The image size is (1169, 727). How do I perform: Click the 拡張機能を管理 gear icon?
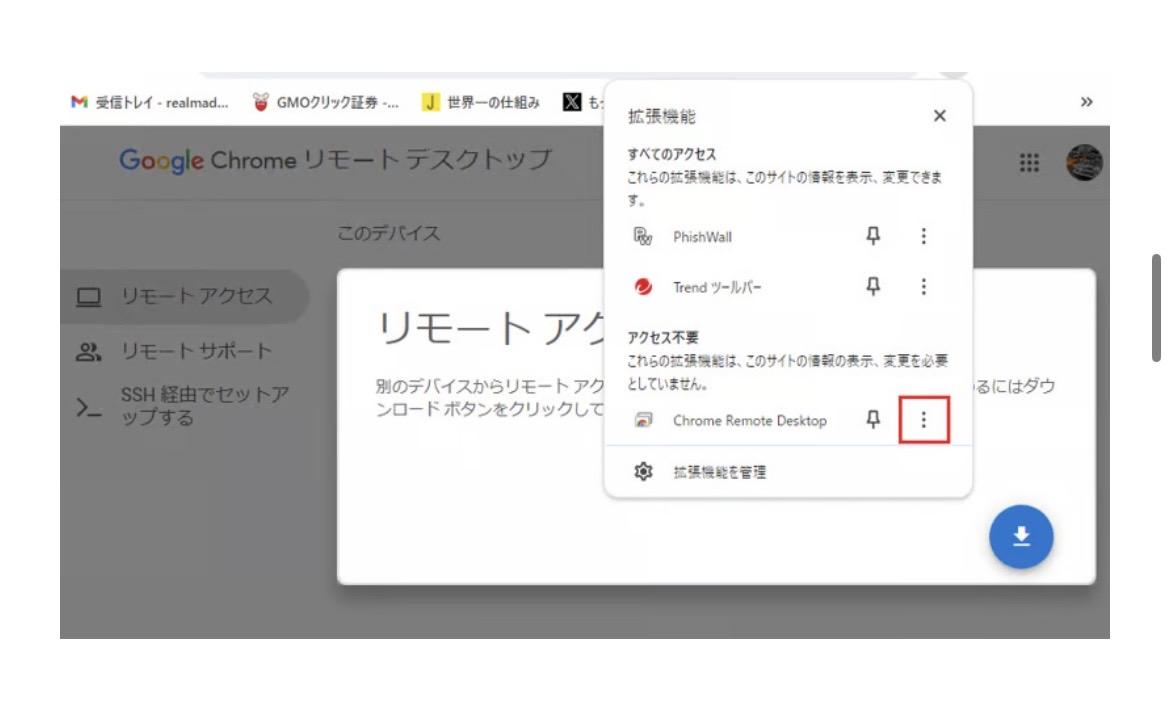click(644, 472)
